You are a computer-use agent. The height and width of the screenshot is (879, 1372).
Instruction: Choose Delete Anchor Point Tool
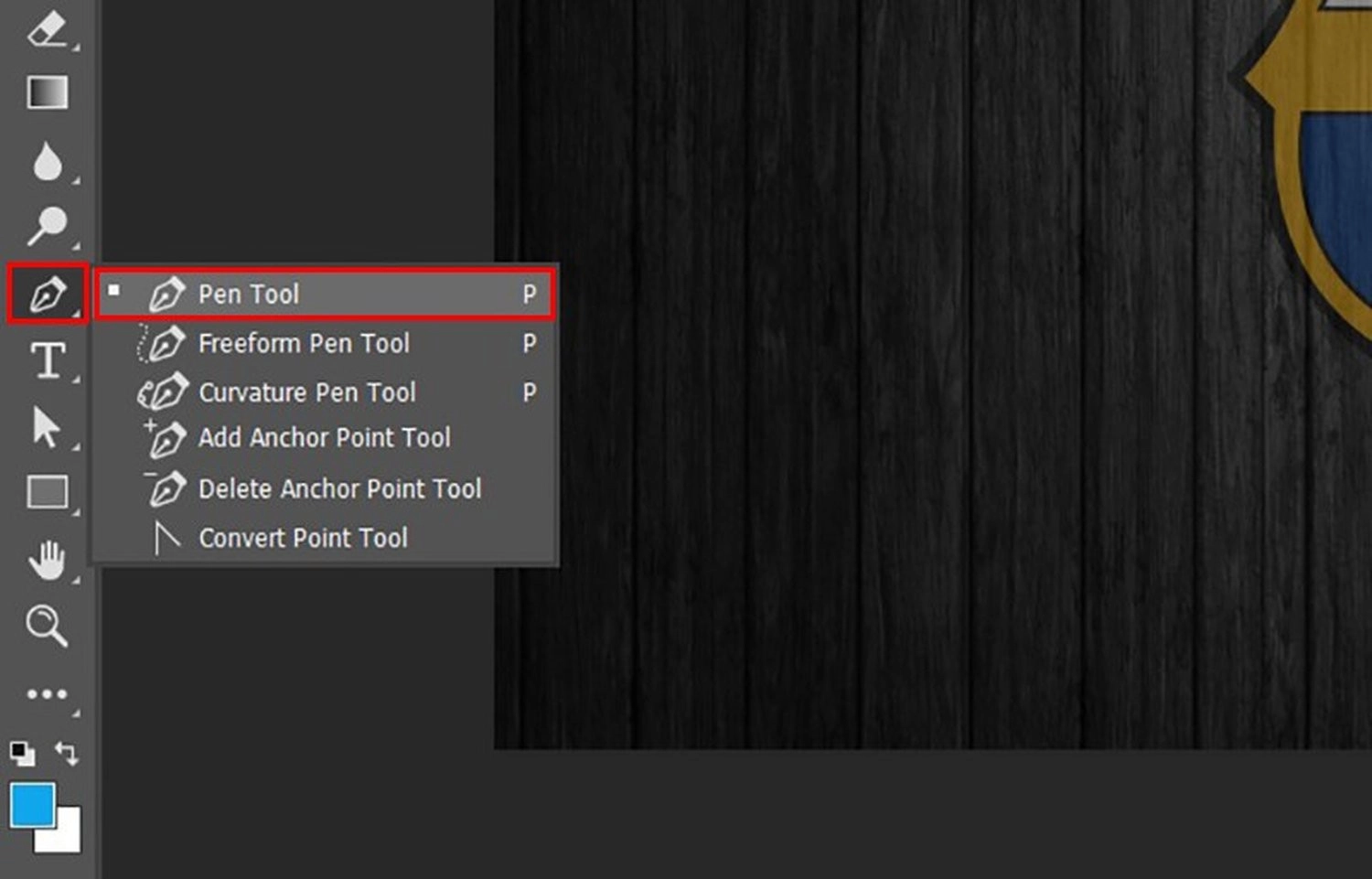pos(325,488)
